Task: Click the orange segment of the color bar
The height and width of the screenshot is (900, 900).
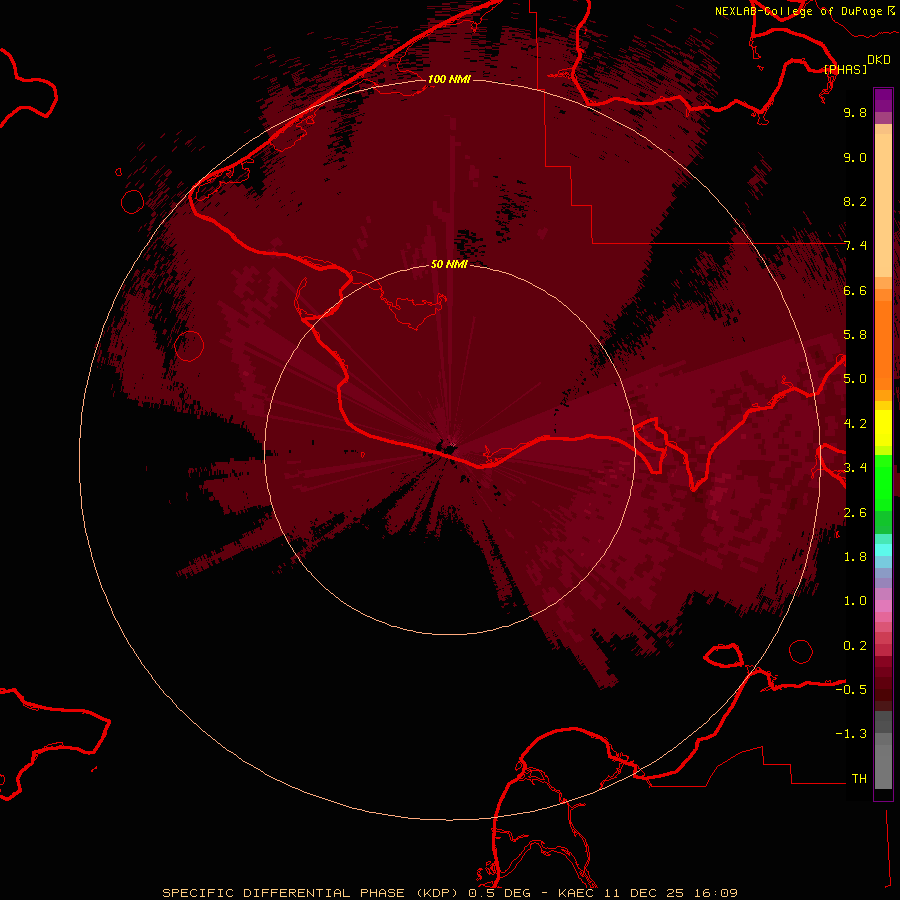Action: click(883, 346)
